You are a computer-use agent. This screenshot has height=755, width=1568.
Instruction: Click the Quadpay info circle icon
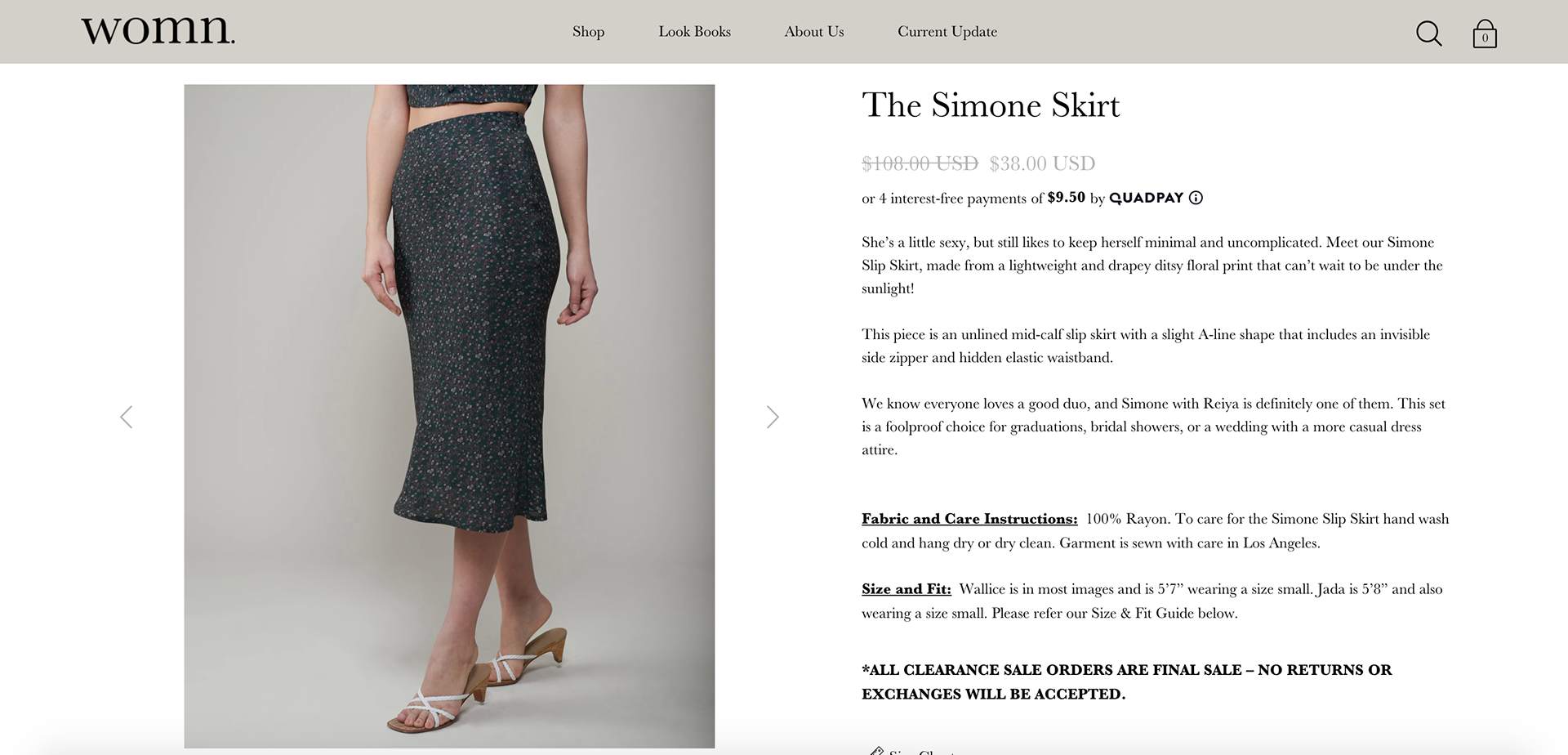tap(1196, 198)
